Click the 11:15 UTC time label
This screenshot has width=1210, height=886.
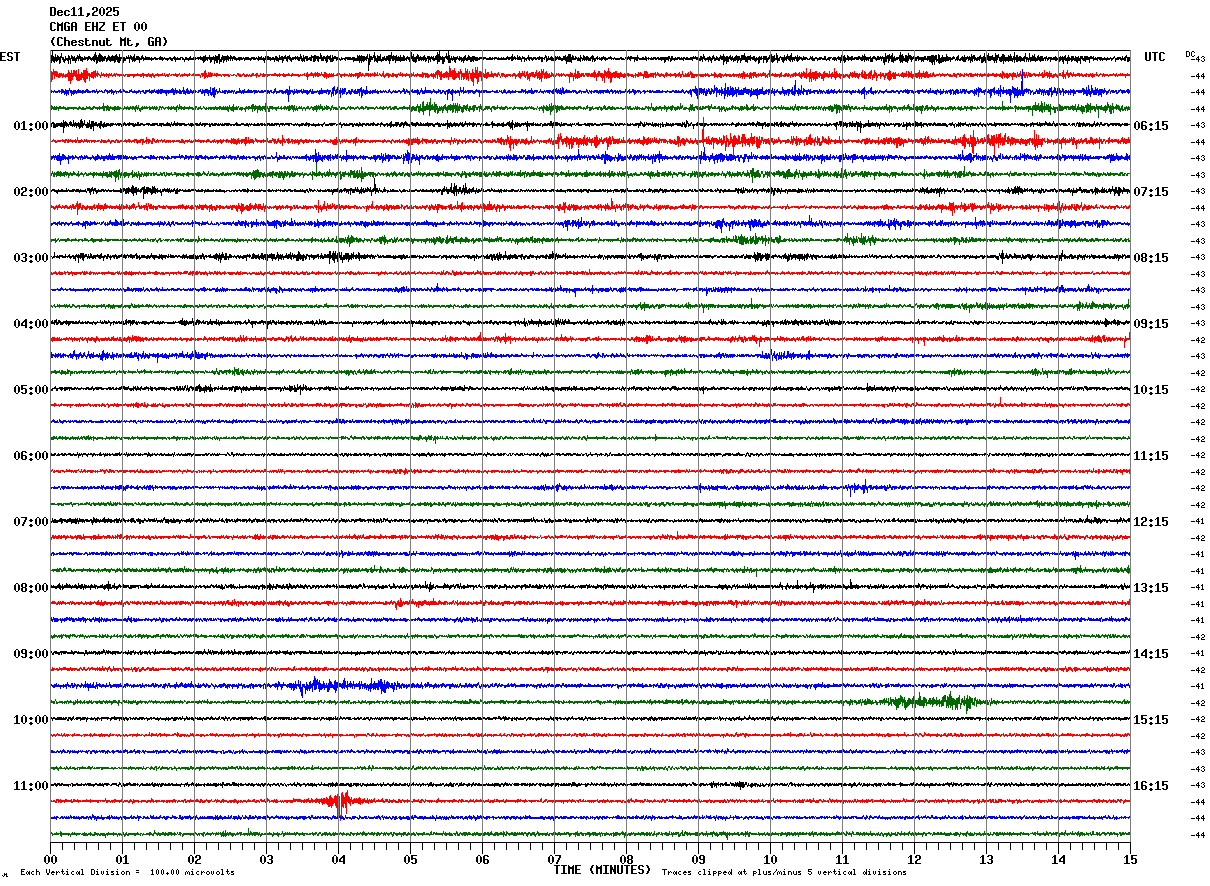(1152, 456)
